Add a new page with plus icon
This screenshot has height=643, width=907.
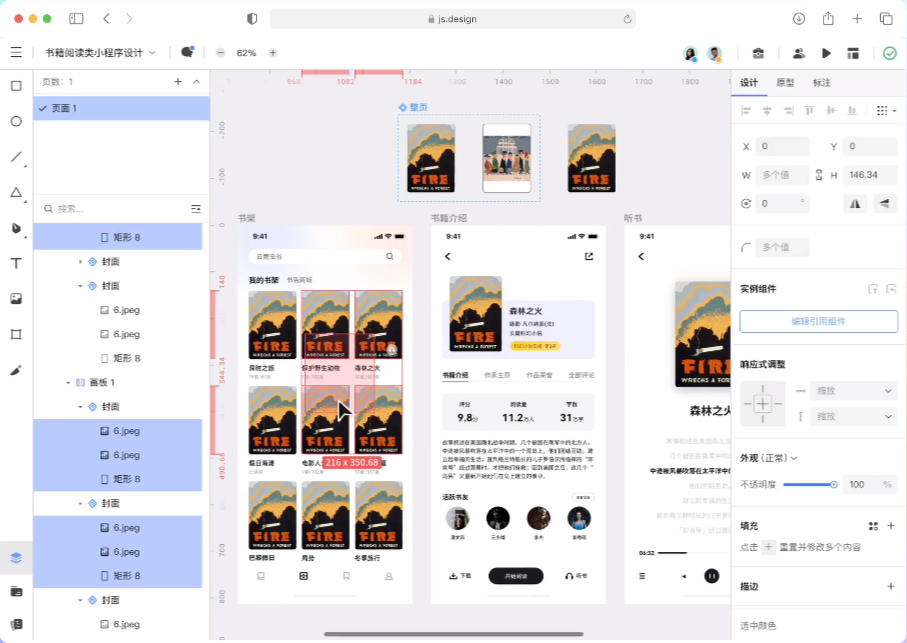coord(178,82)
